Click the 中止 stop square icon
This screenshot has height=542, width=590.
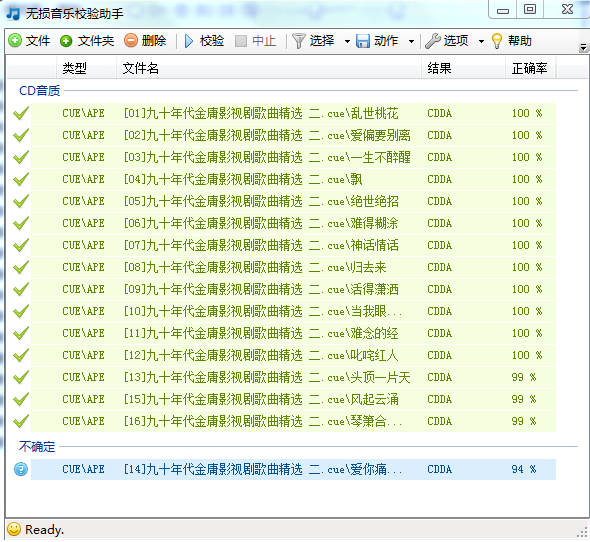(241, 41)
